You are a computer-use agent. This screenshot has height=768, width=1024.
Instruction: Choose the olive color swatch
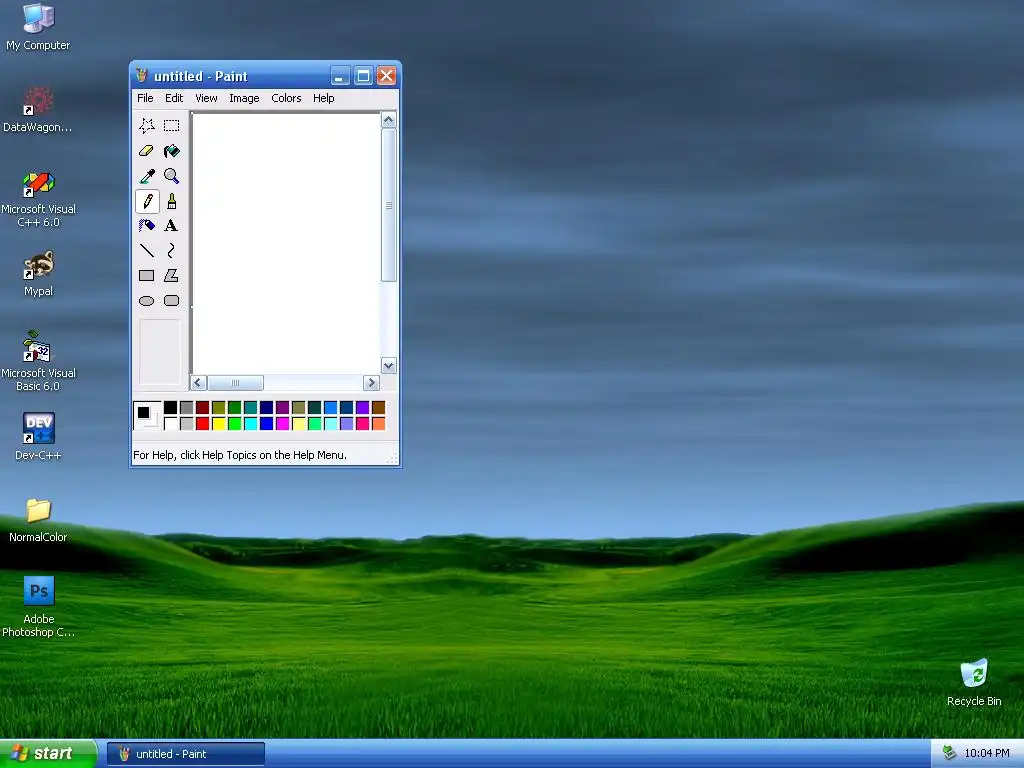[x=219, y=408]
